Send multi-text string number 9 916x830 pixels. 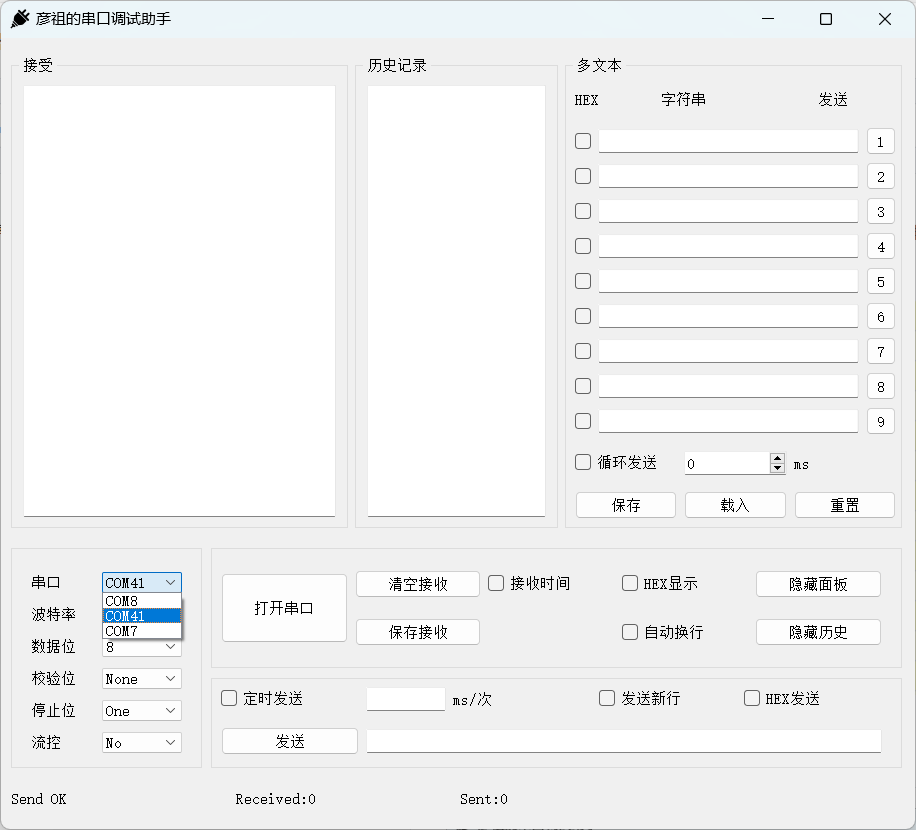881,422
